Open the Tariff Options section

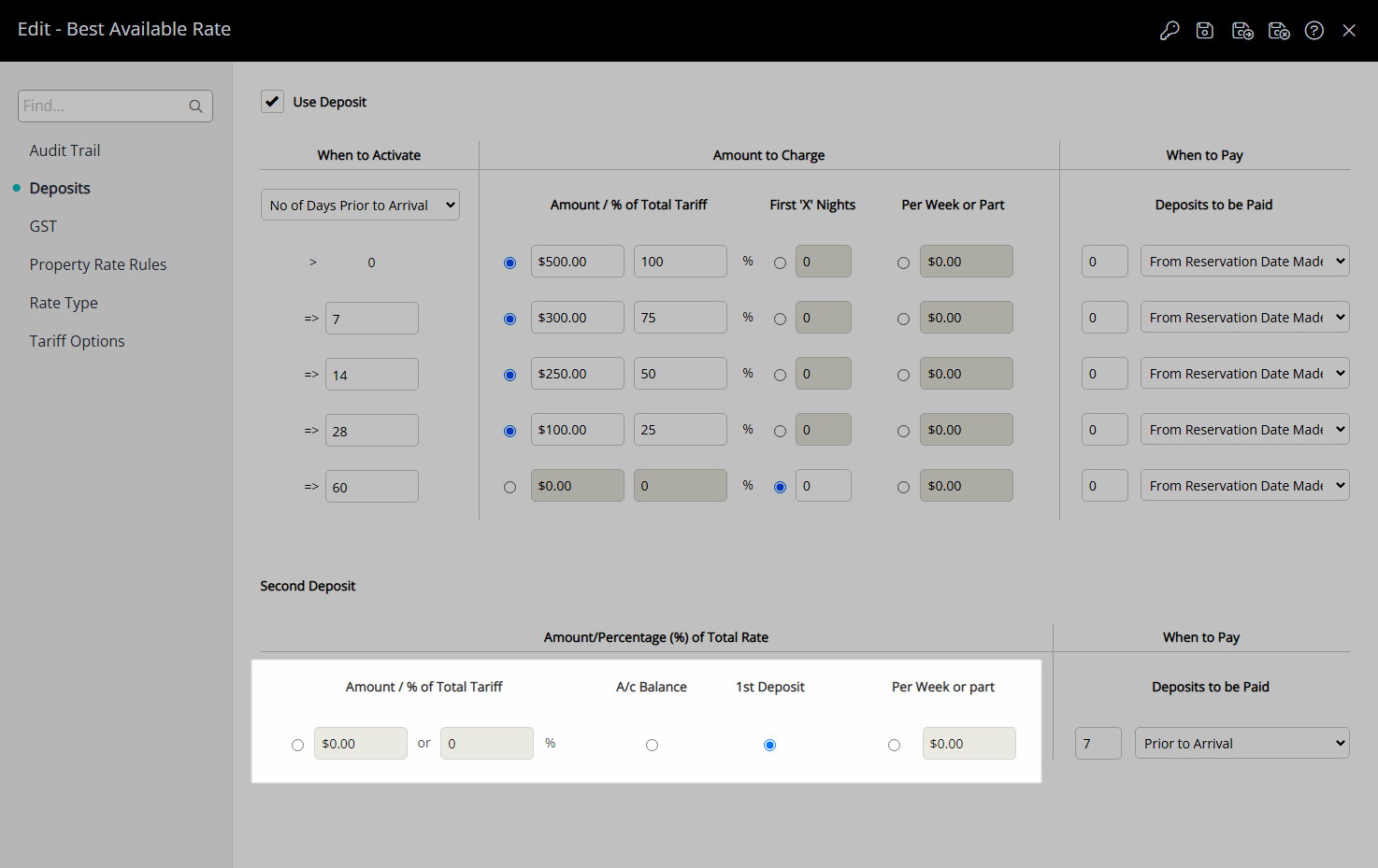pyautogui.click(x=77, y=341)
